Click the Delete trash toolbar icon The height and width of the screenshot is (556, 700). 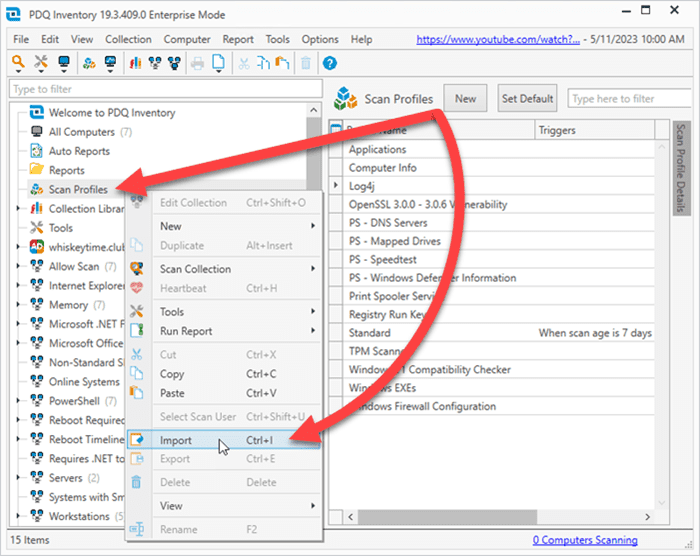[x=306, y=63]
